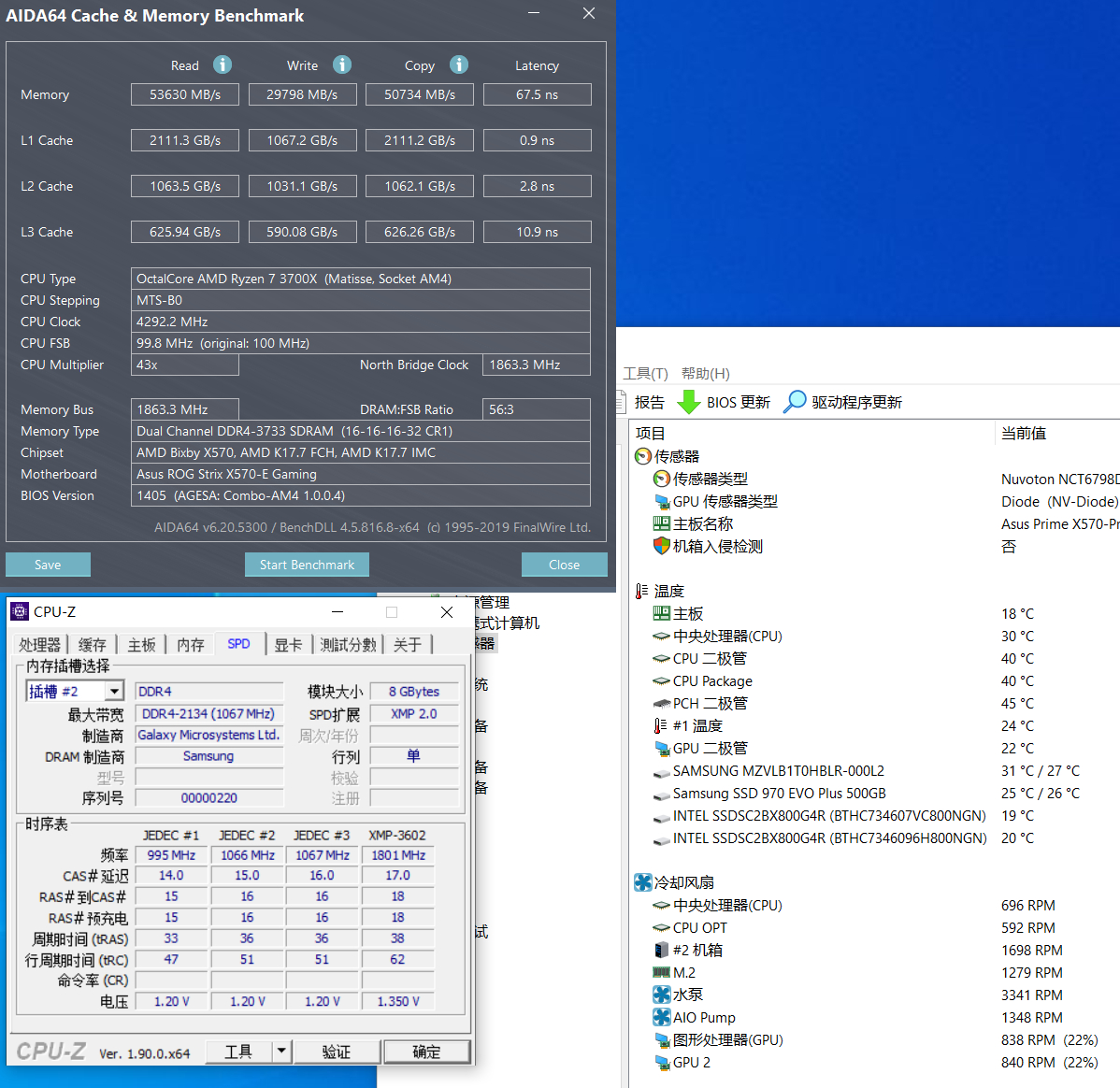Open the 帮助(H) menu

point(705,374)
